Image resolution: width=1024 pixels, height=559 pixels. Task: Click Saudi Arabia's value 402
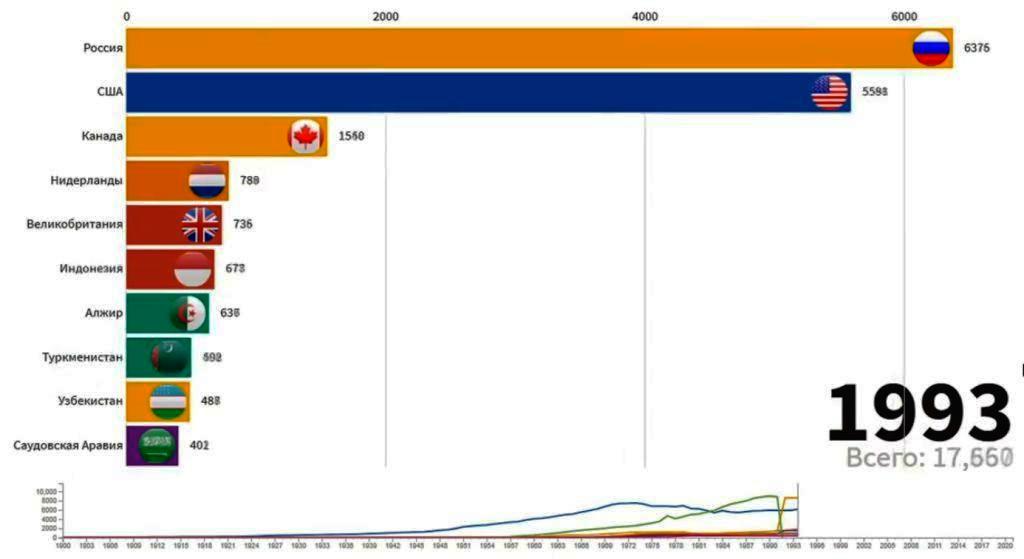[199, 445]
